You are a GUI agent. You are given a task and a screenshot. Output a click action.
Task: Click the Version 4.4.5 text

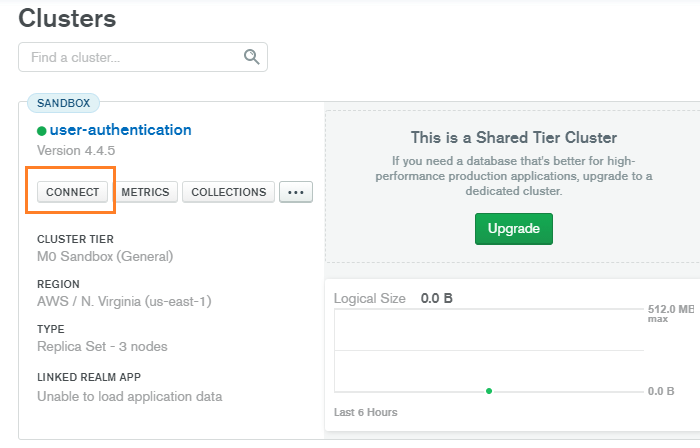point(76,150)
